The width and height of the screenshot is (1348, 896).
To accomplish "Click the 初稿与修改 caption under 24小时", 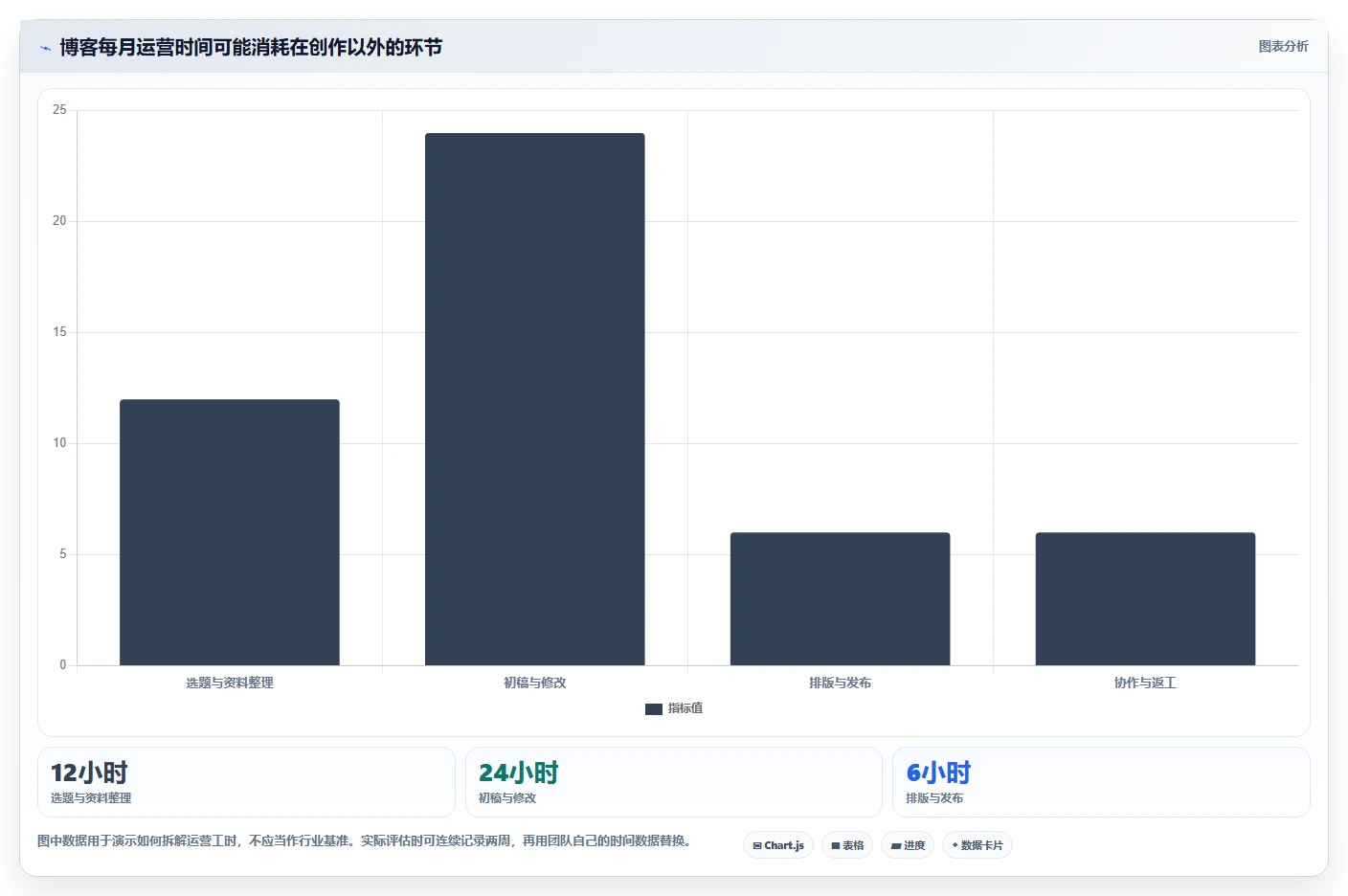I will (507, 798).
